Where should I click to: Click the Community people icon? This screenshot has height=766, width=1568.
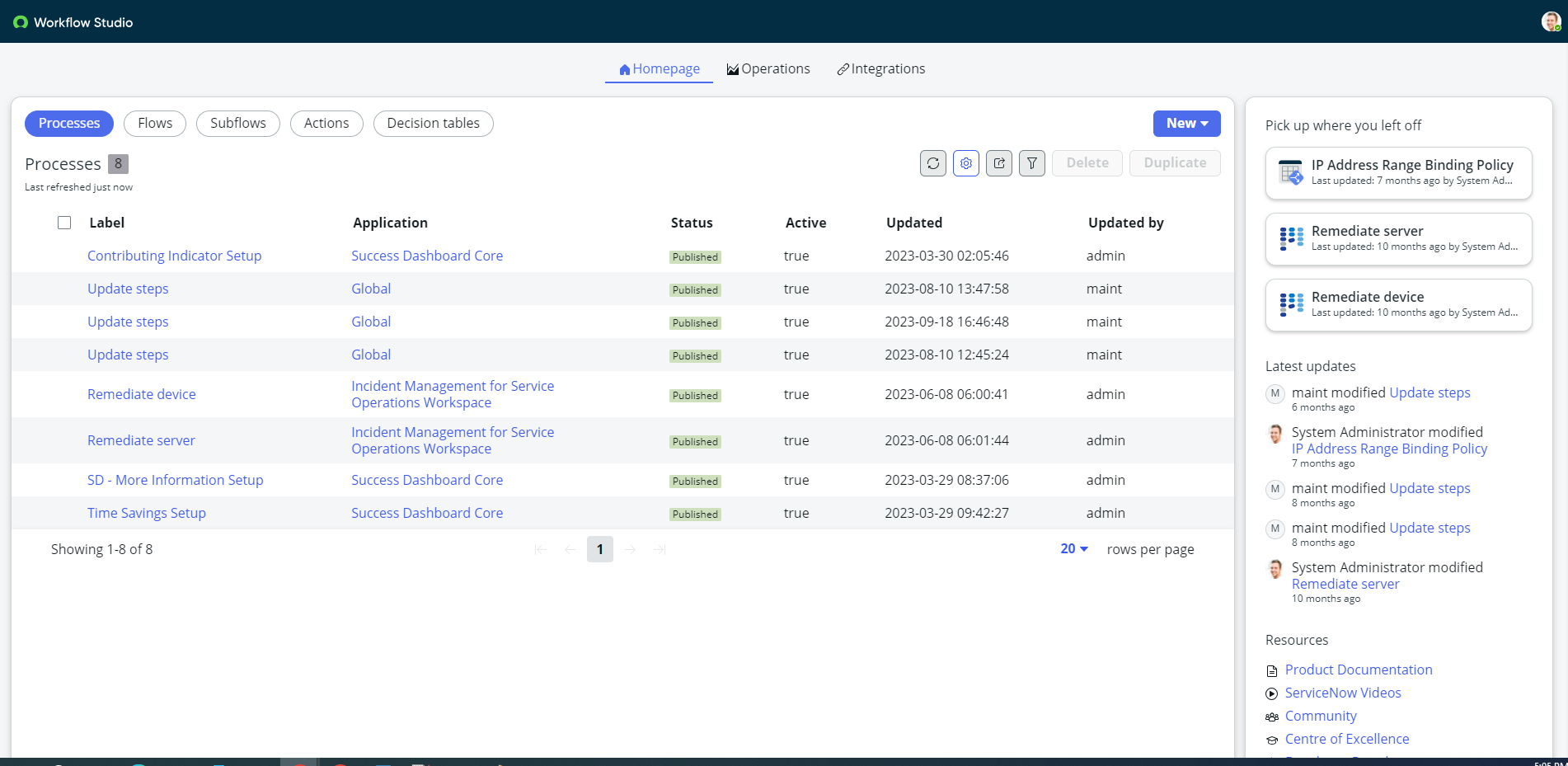point(1272,717)
